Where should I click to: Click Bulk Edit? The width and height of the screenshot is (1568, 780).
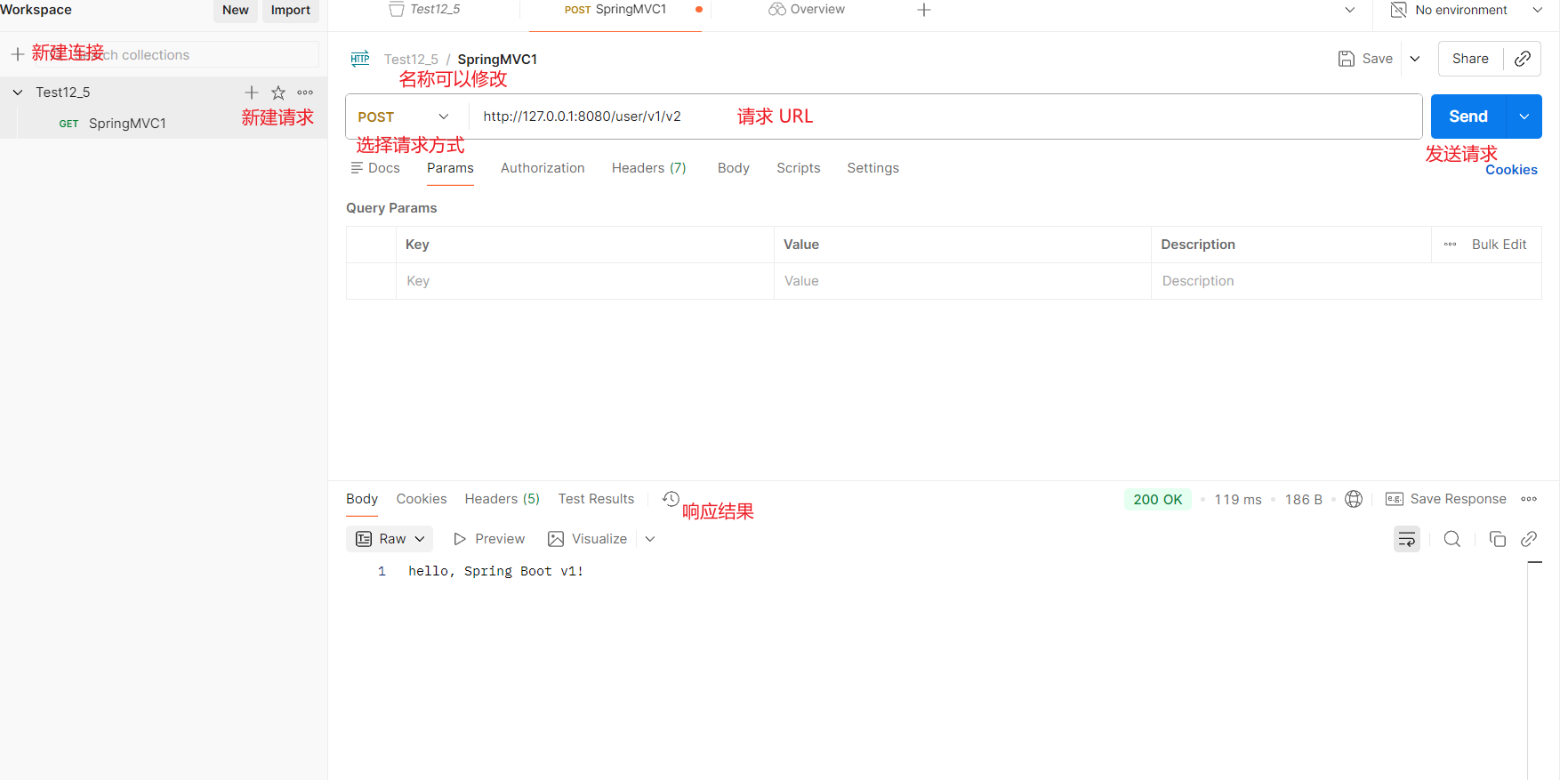pos(1500,245)
